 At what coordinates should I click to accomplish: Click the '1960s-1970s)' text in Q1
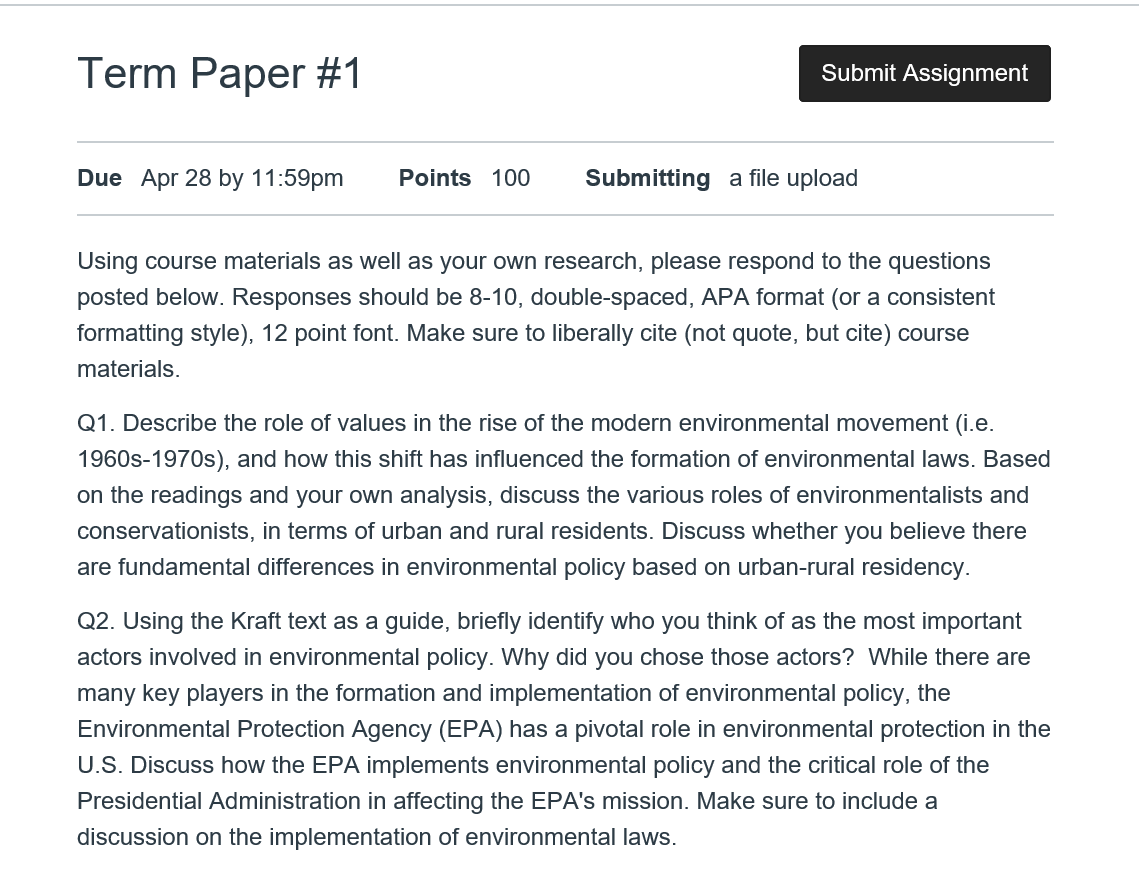coord(153,459)
